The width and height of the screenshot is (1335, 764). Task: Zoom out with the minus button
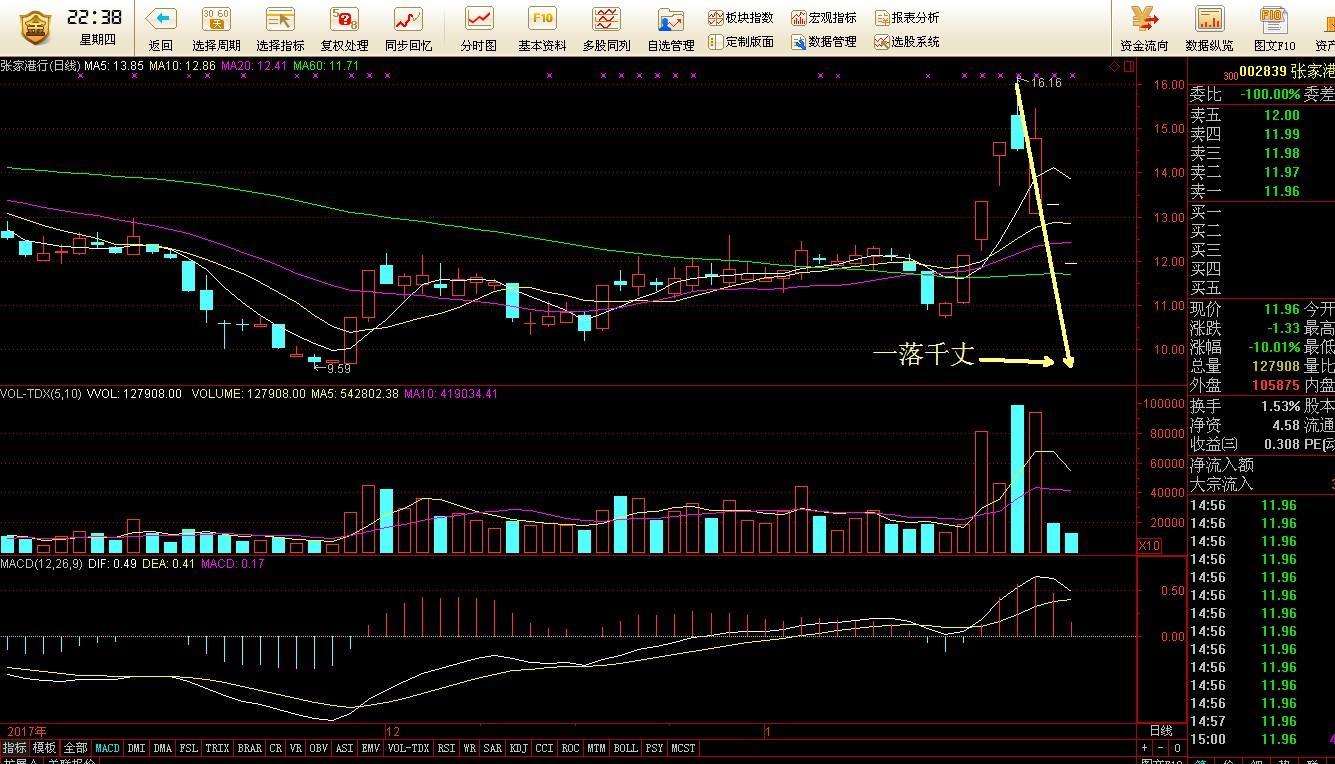[x=1161, y=748]
